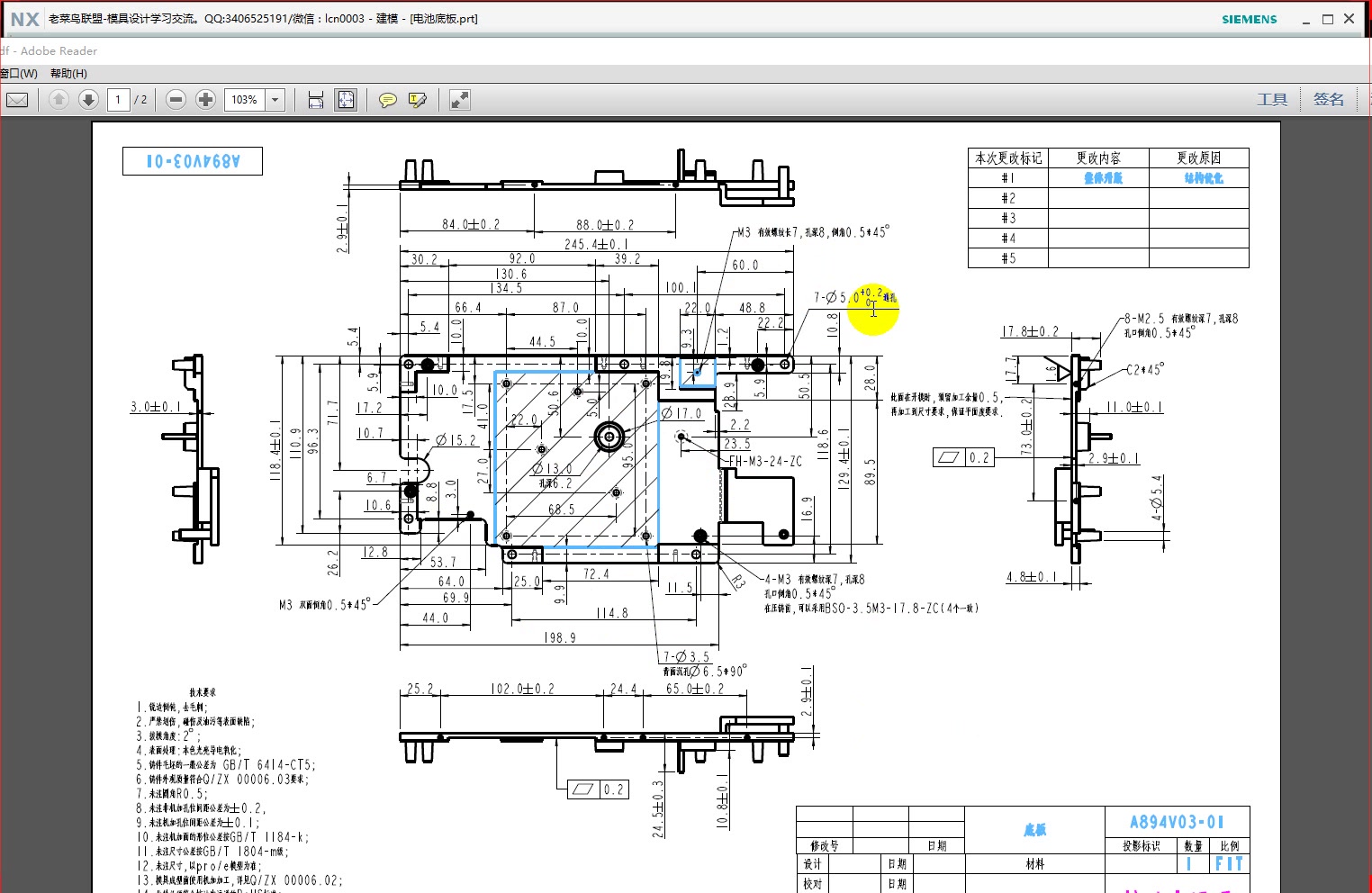
Task: Click mirrored drawing number box top left
Action: pos(193,161)
